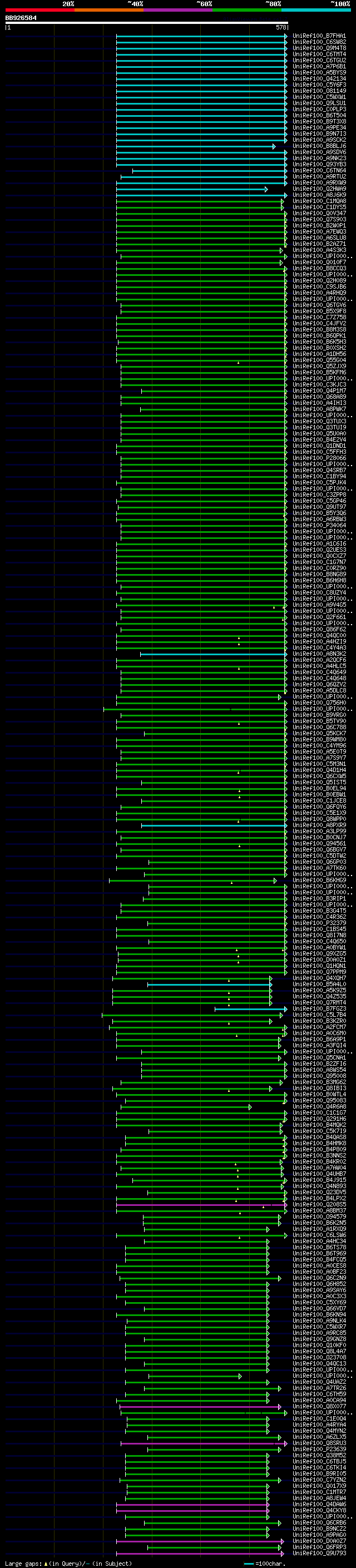The height and width of the screenshot is (1568, 356).
Task: Select the label UniRef100_Q5CNA1
Action: 319,1057
